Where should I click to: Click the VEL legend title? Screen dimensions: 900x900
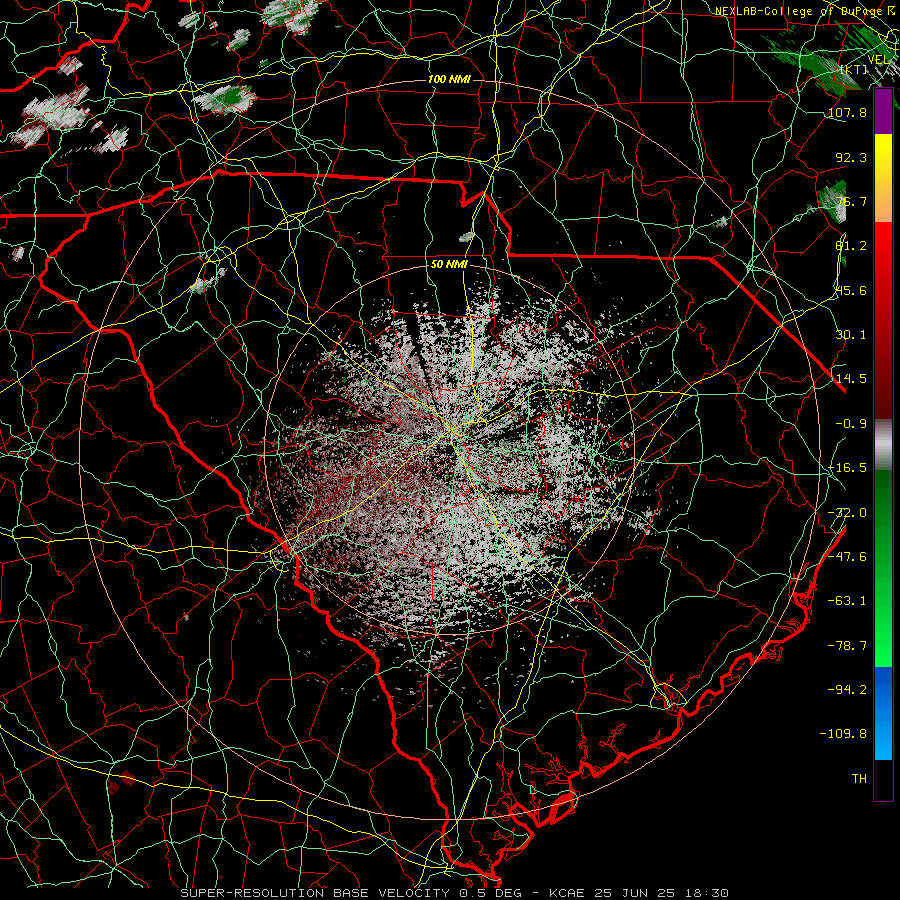click(878, 59)
